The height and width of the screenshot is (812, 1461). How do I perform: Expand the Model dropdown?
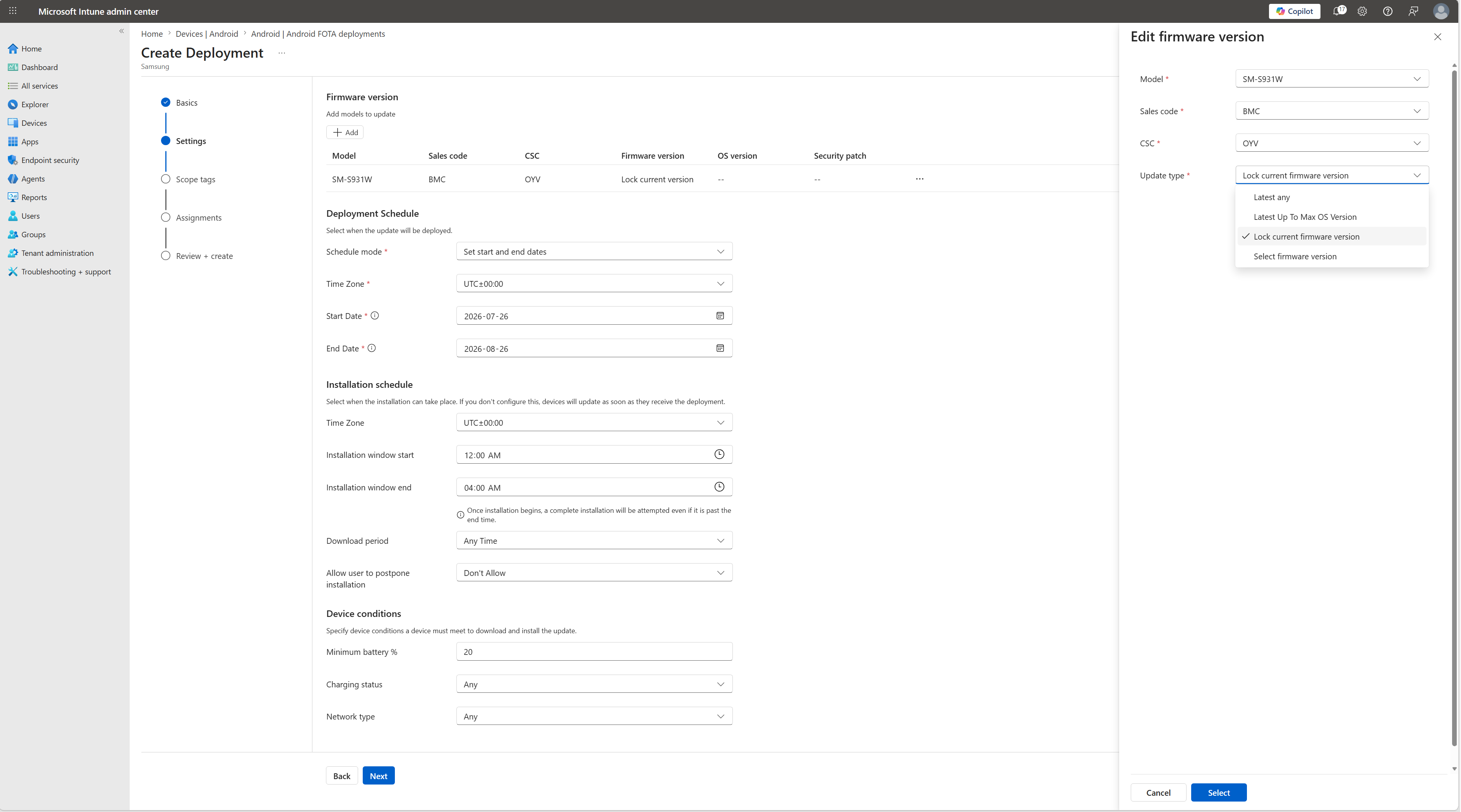click(1332, 79)
